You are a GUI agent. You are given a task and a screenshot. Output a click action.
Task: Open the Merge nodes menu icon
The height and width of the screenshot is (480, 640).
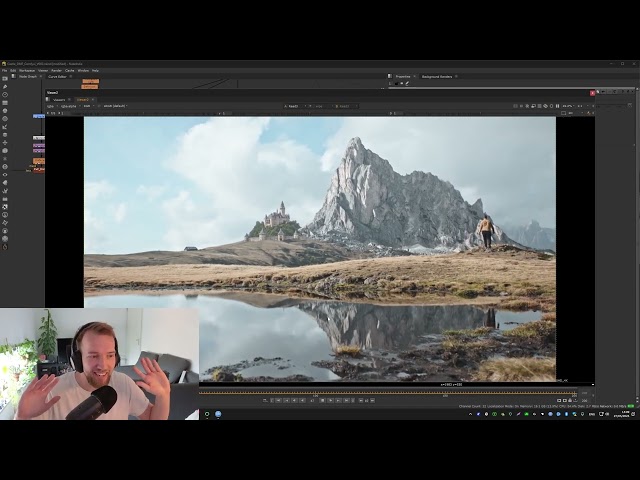click(x=5, y=135)
